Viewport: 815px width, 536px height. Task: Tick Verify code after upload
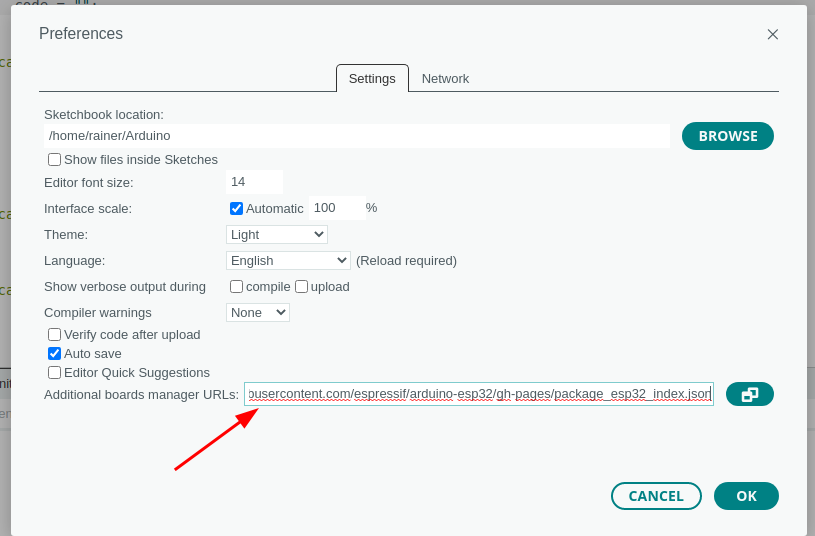pos(55,335)
